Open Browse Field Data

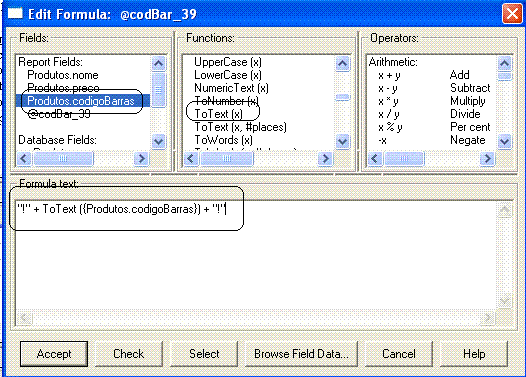(301, 354)
